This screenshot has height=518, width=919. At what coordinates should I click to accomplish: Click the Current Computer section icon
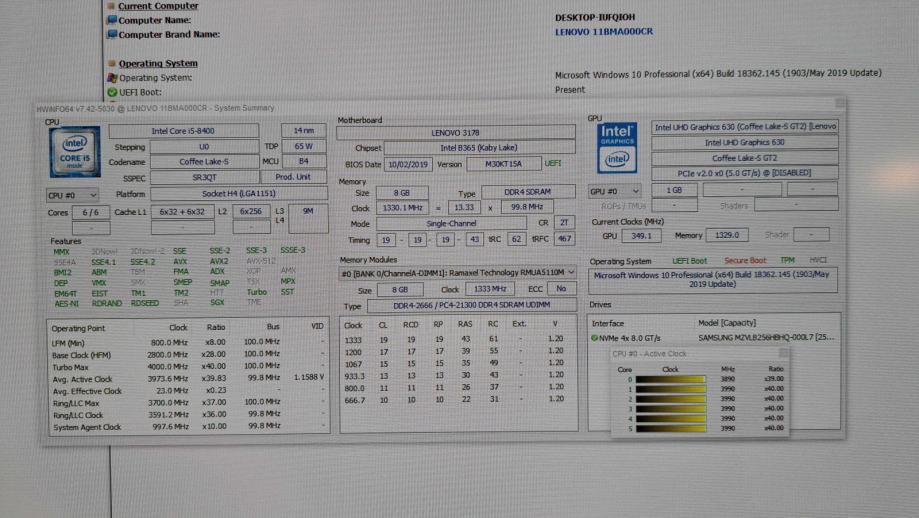pos(111,6)
